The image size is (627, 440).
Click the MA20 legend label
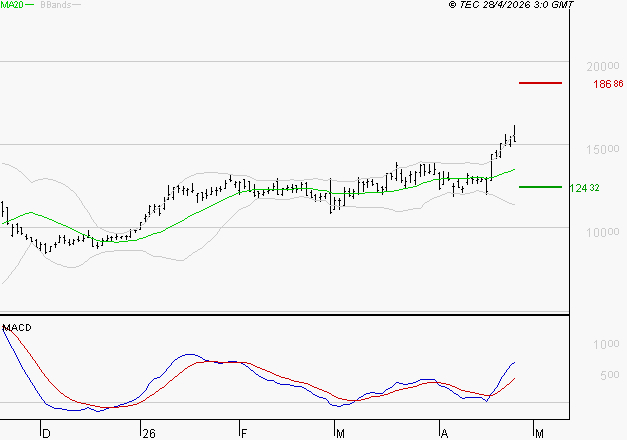pyautogui.click(x=12, y=4)
